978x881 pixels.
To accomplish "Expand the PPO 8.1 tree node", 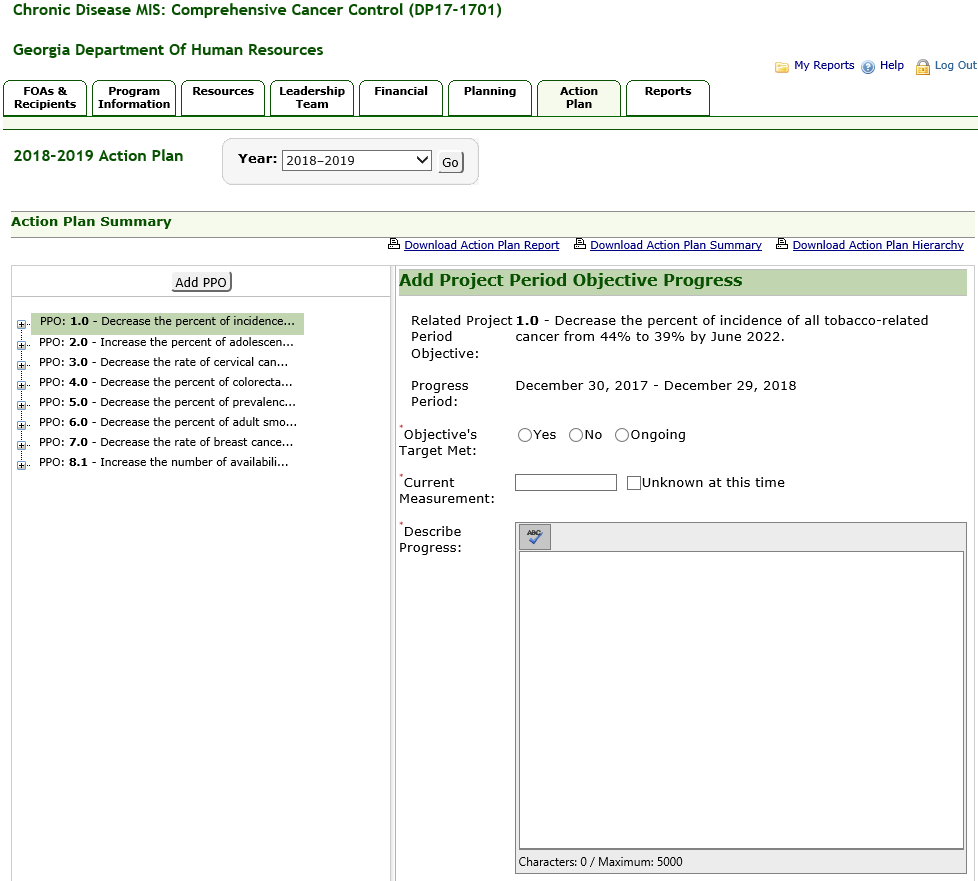I will (x=22, y=464).
